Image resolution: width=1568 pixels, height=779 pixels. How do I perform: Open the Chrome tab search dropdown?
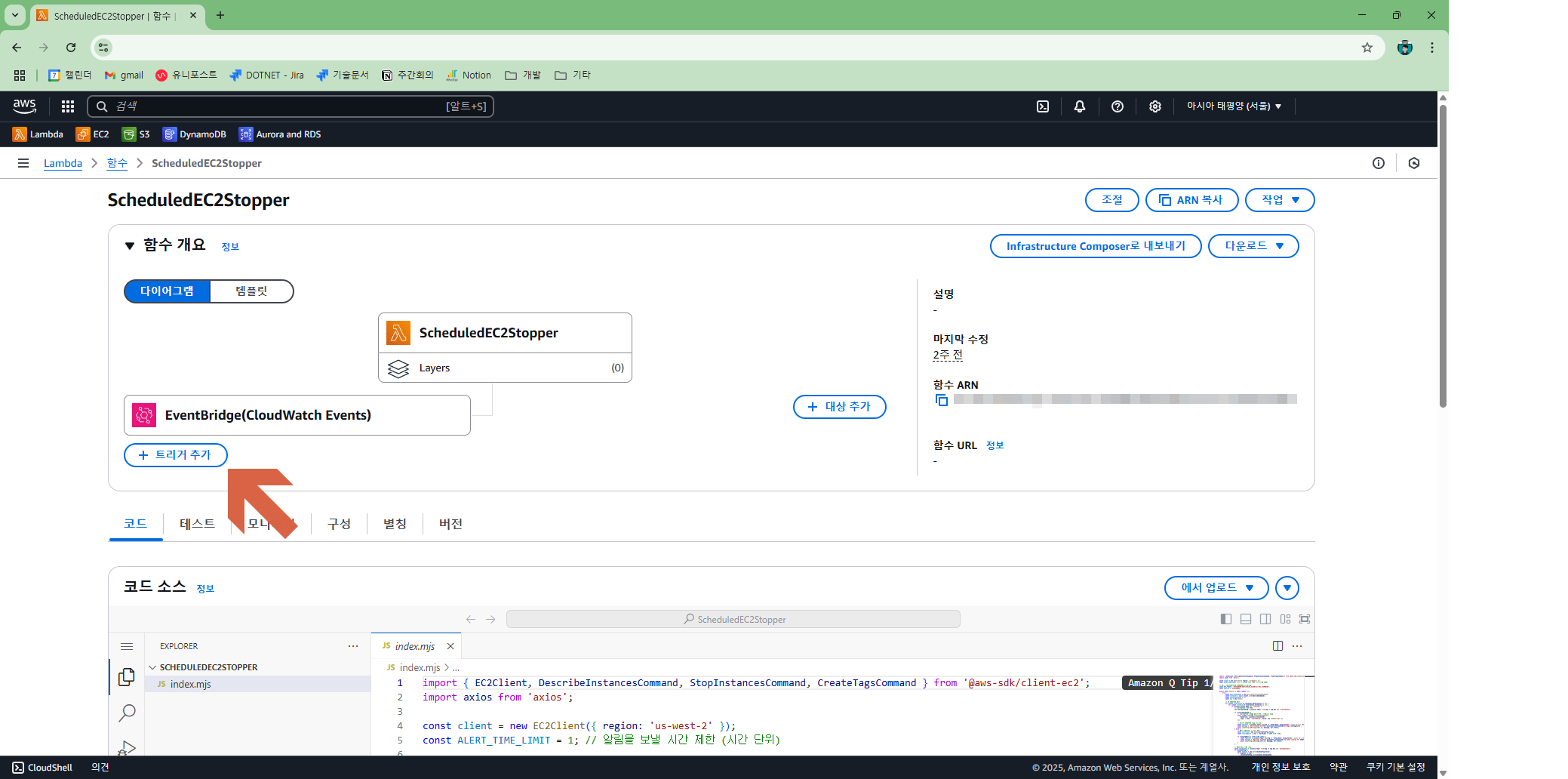15,15
